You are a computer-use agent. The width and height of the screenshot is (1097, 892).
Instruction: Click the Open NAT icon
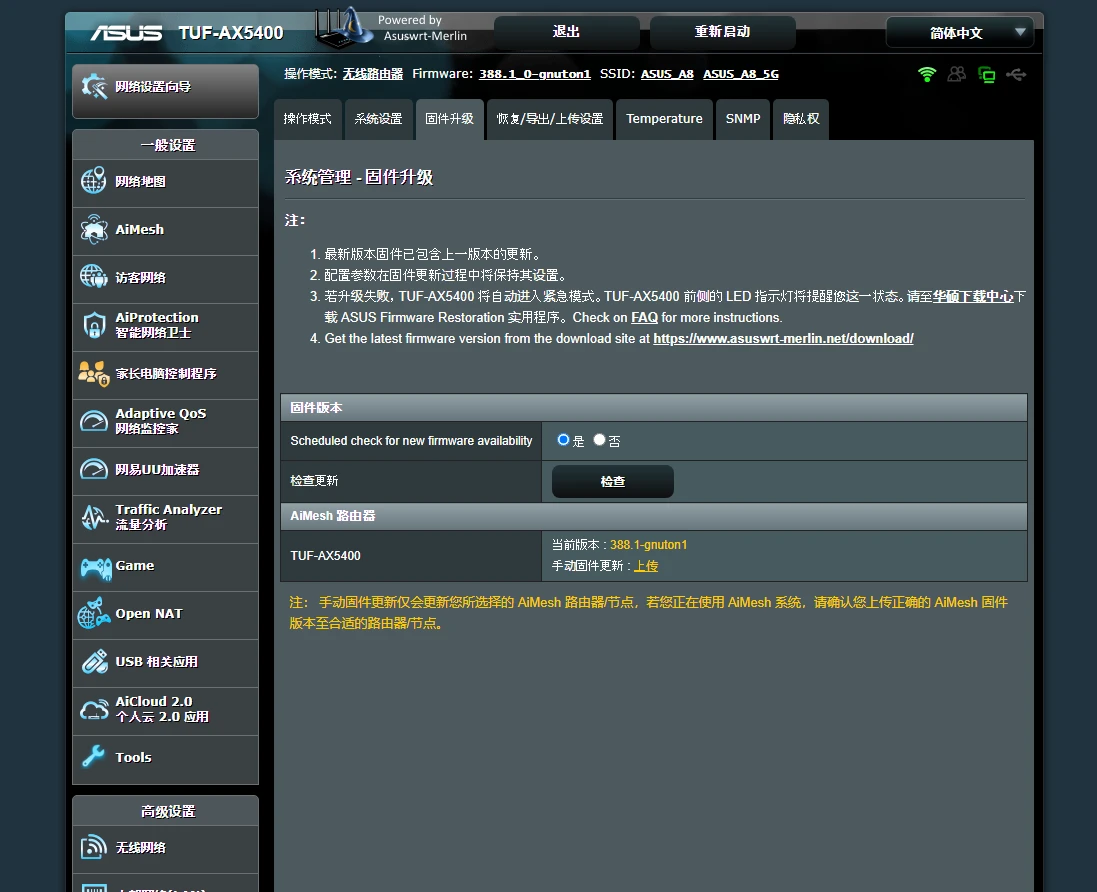click(94, 614)
